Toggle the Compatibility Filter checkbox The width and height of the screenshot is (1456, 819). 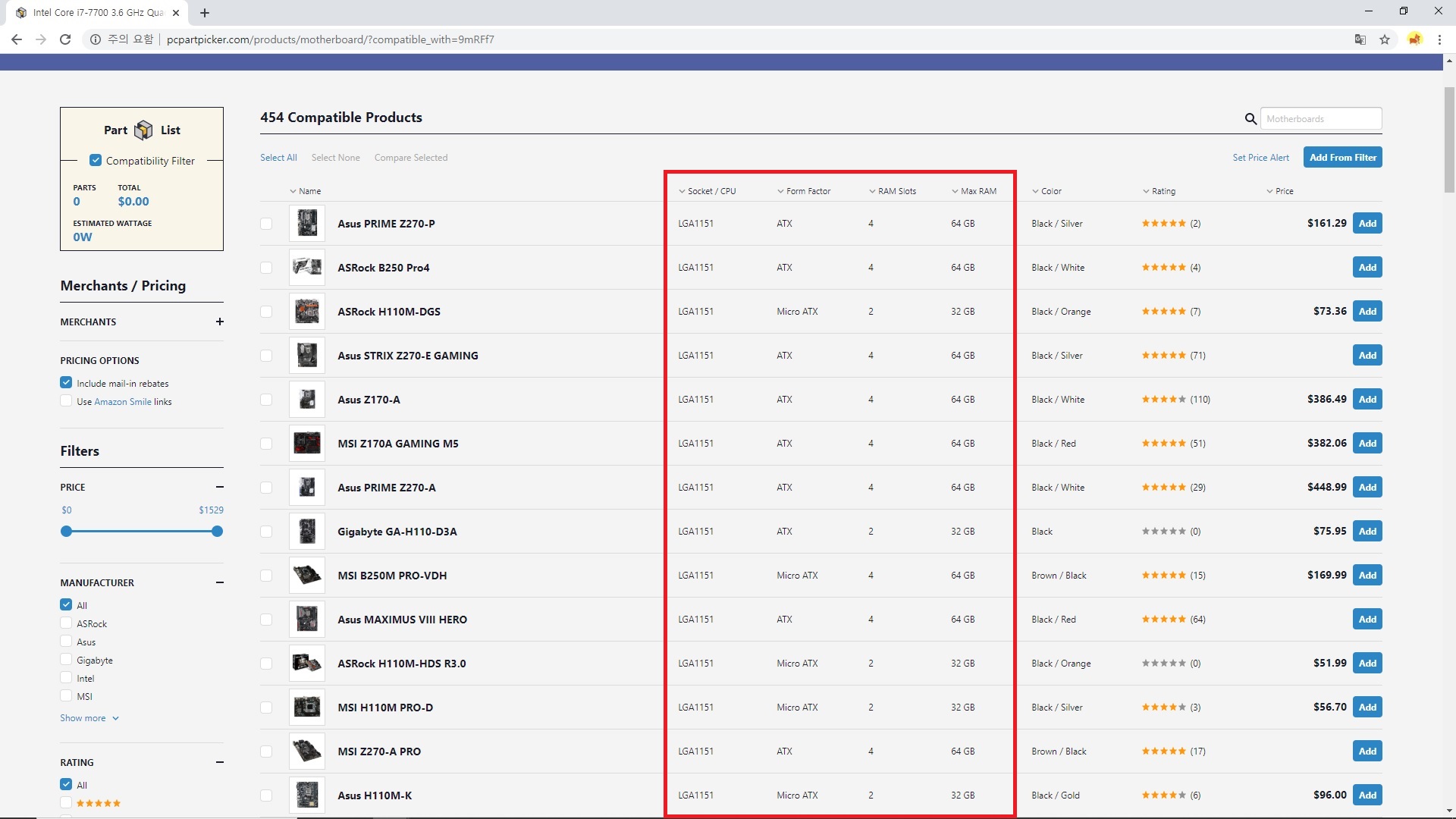point(96,160)
